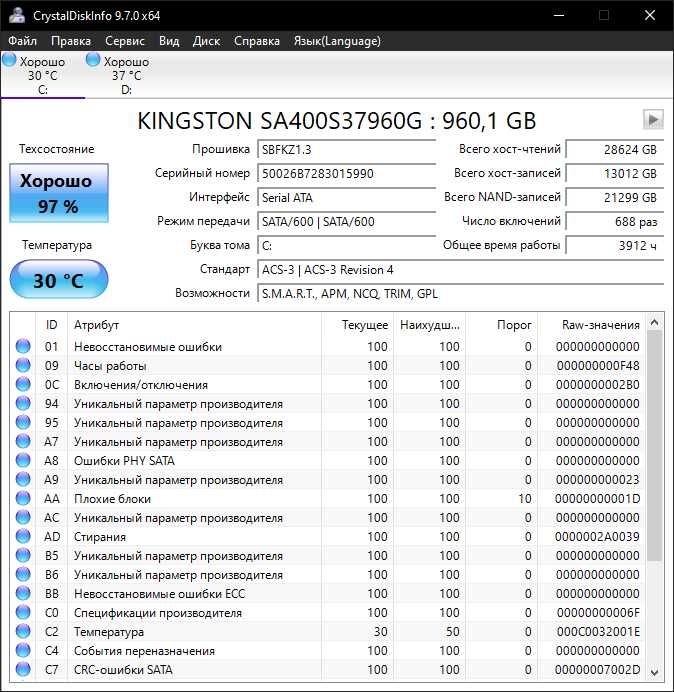
Task: Click status orb for attribute A7
Action: tap(23, 441)
